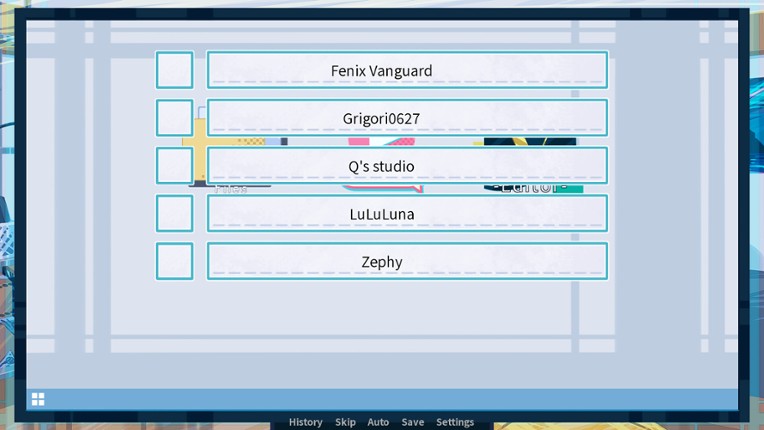The image size is (764, 430).
Task: Open Settings from the quick menu
Action: coord(455,422)
